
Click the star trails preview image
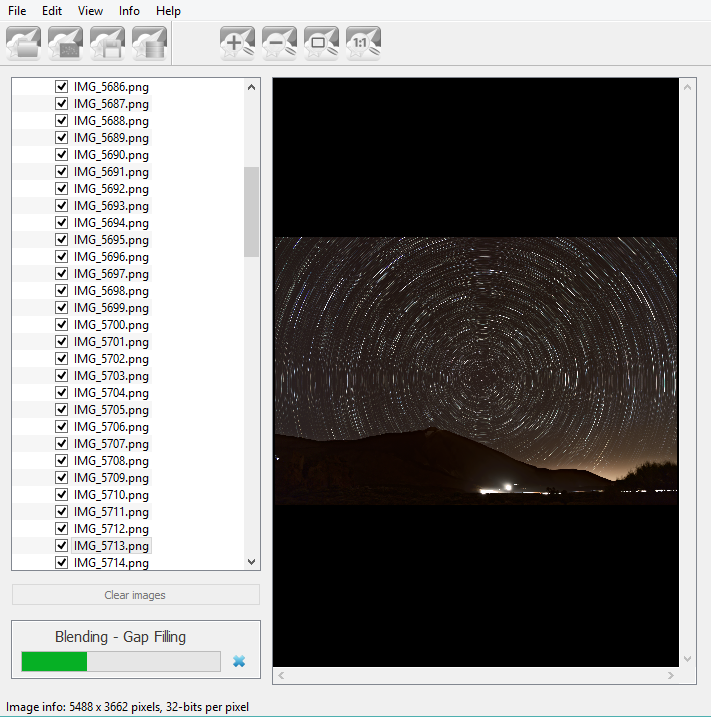point(476,371)
